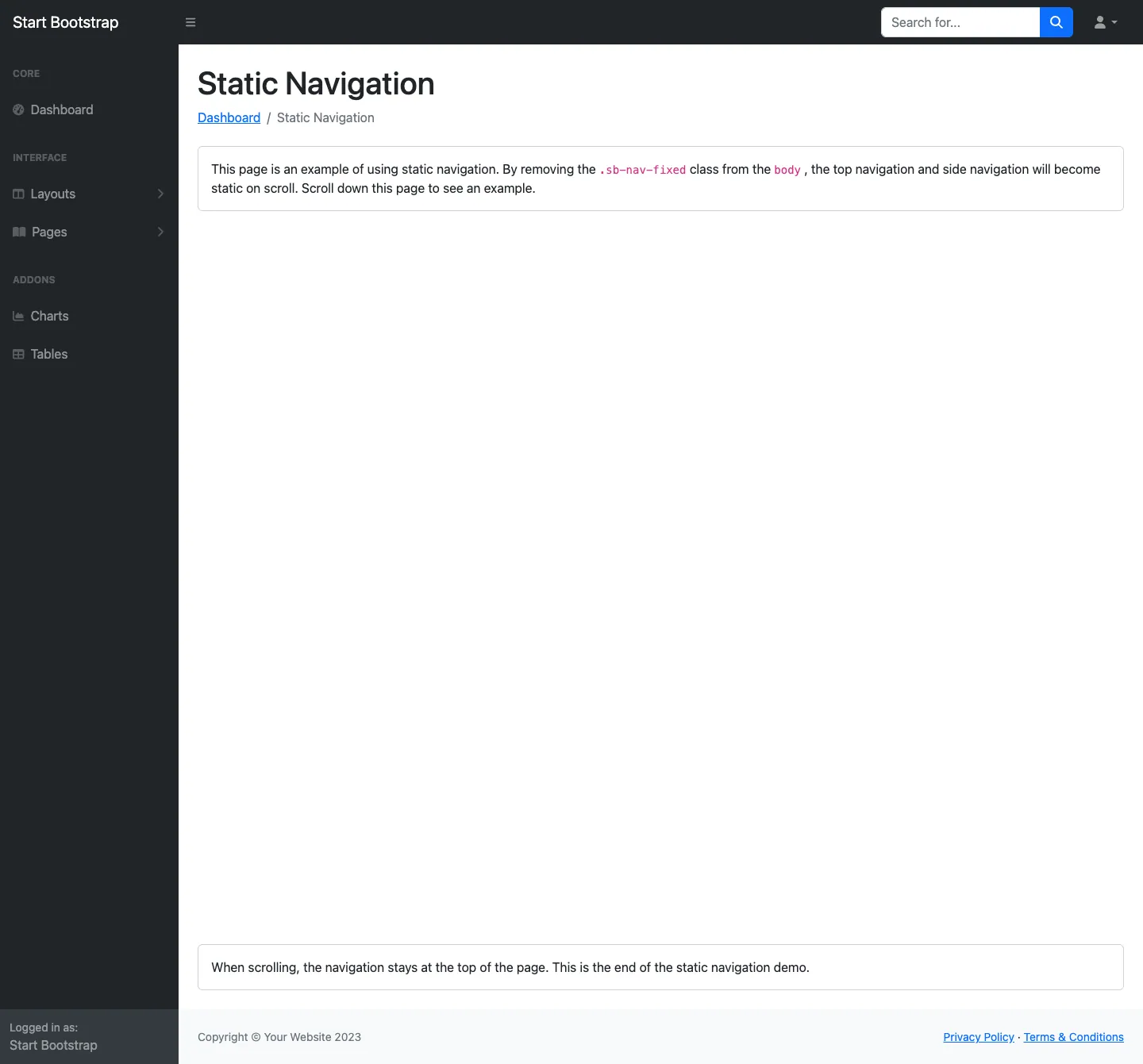
Task: Click the Logged in as: footer label
Action: pyautogui.click(x=44, y=1028)
